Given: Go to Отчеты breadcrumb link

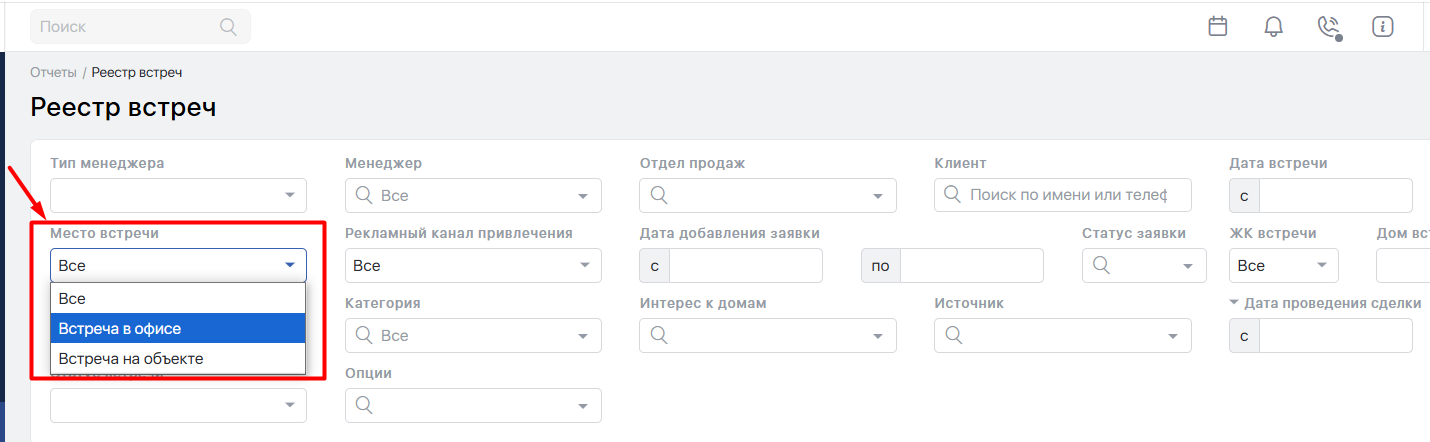Looking at the screenshot, I should coord(53,72).
